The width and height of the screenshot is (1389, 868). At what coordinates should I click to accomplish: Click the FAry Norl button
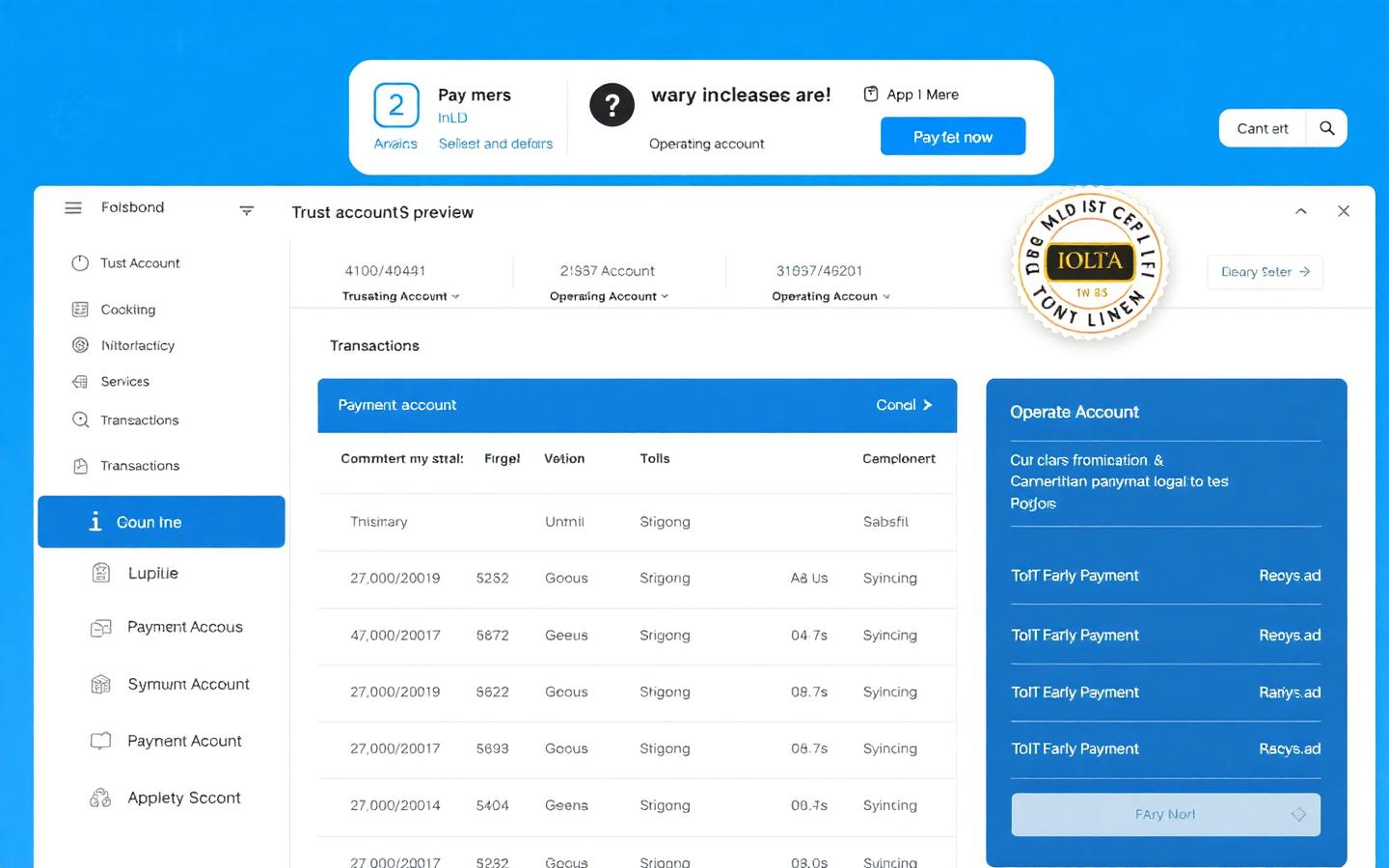1165,815
